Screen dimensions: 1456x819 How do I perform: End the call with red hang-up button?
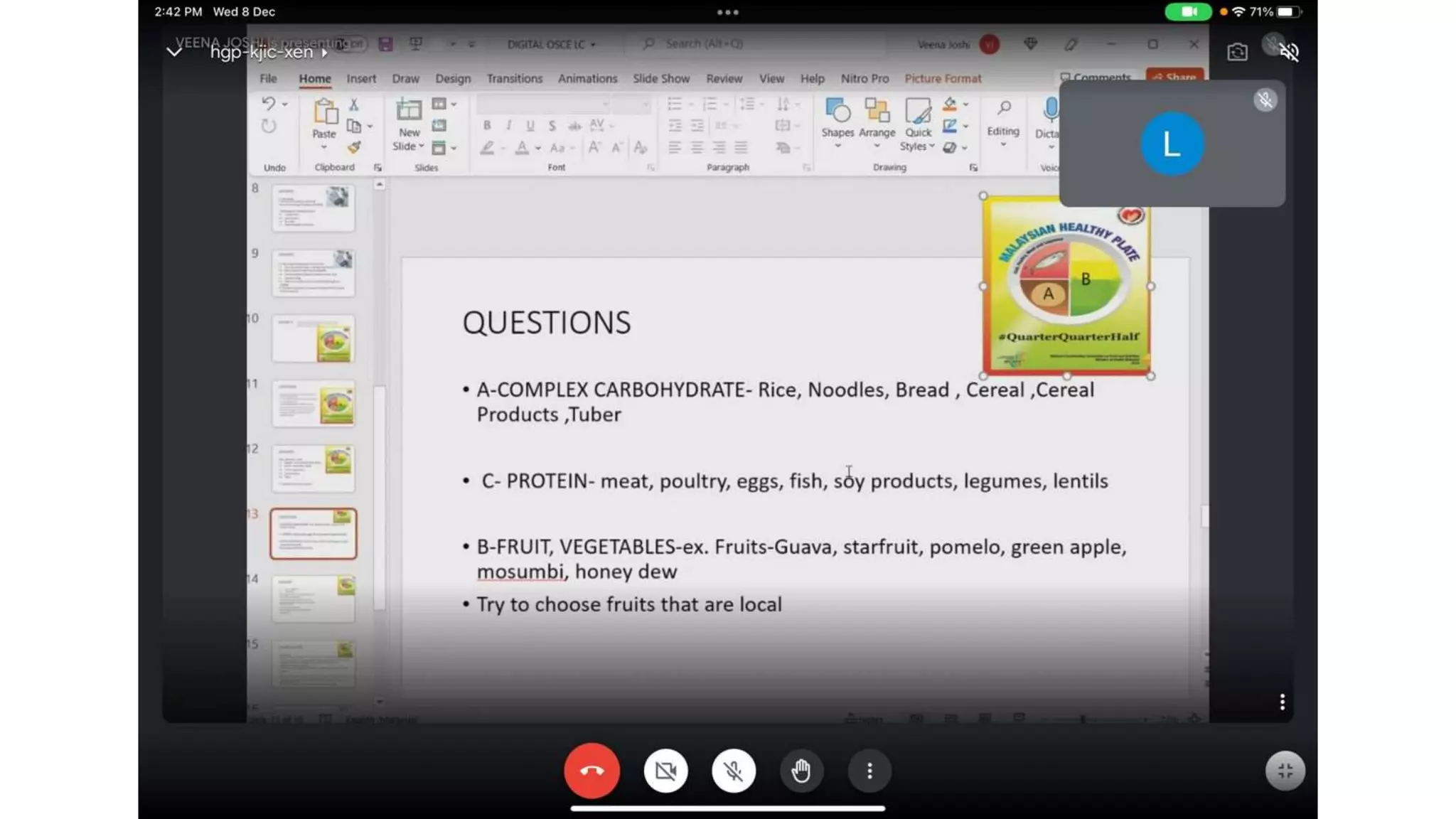(x=591, y=771)
